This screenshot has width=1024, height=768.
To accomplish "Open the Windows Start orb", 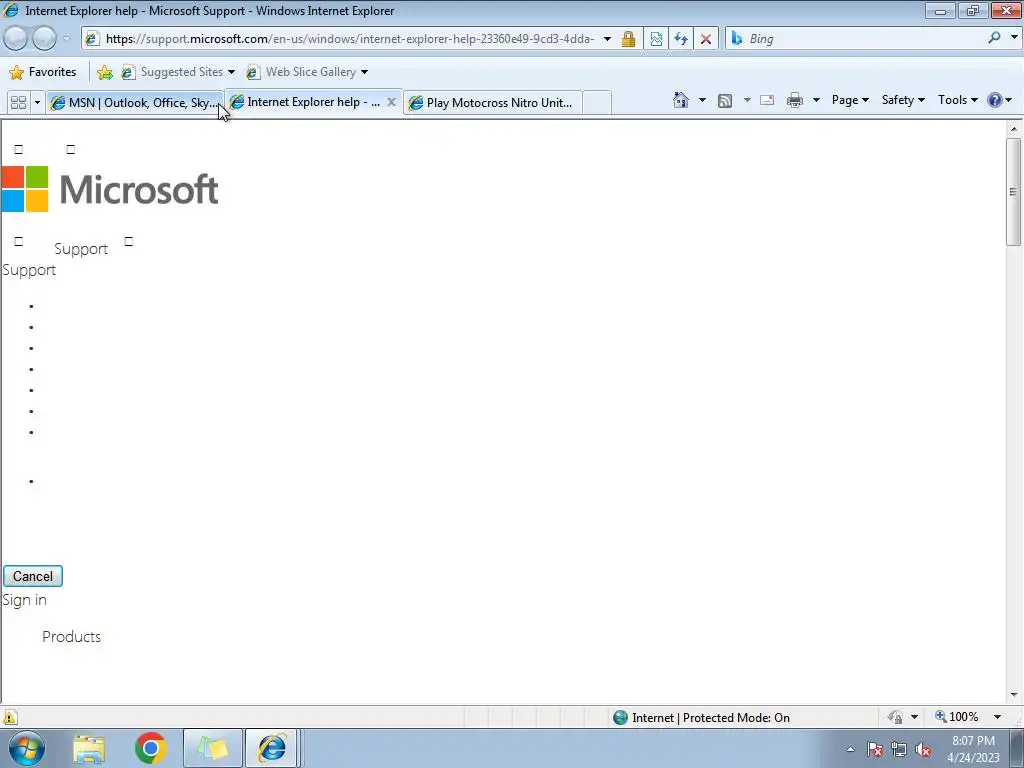I will (x=26, y=748).
